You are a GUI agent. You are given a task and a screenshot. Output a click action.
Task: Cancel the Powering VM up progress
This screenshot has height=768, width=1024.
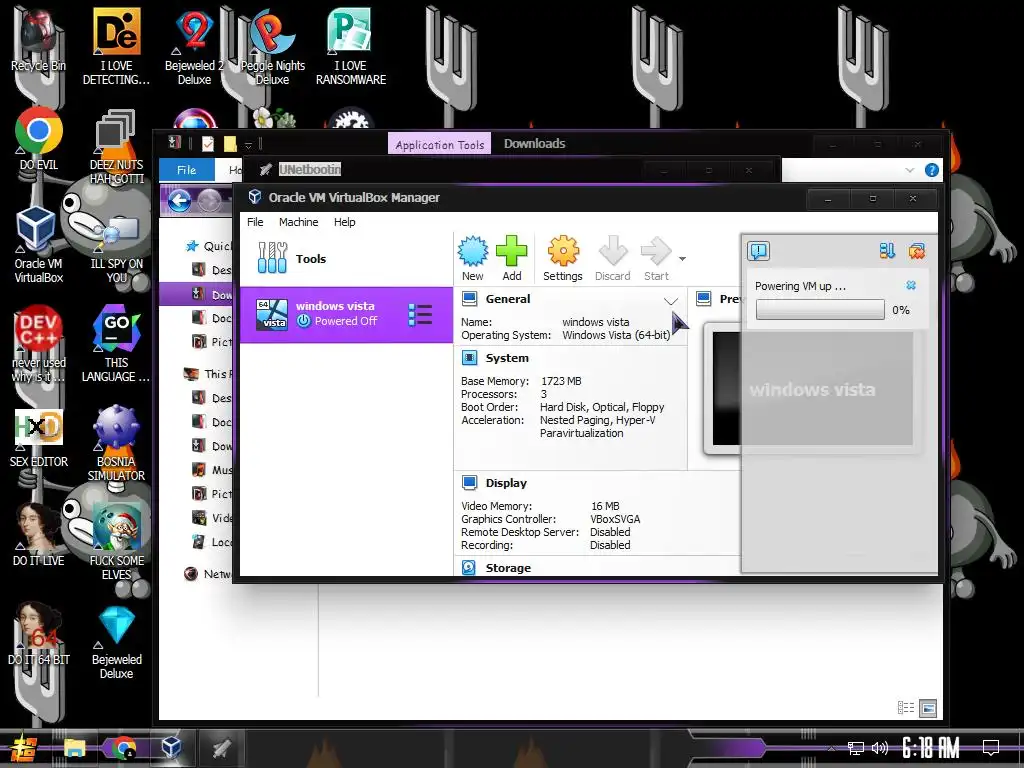tap(911, 285)
